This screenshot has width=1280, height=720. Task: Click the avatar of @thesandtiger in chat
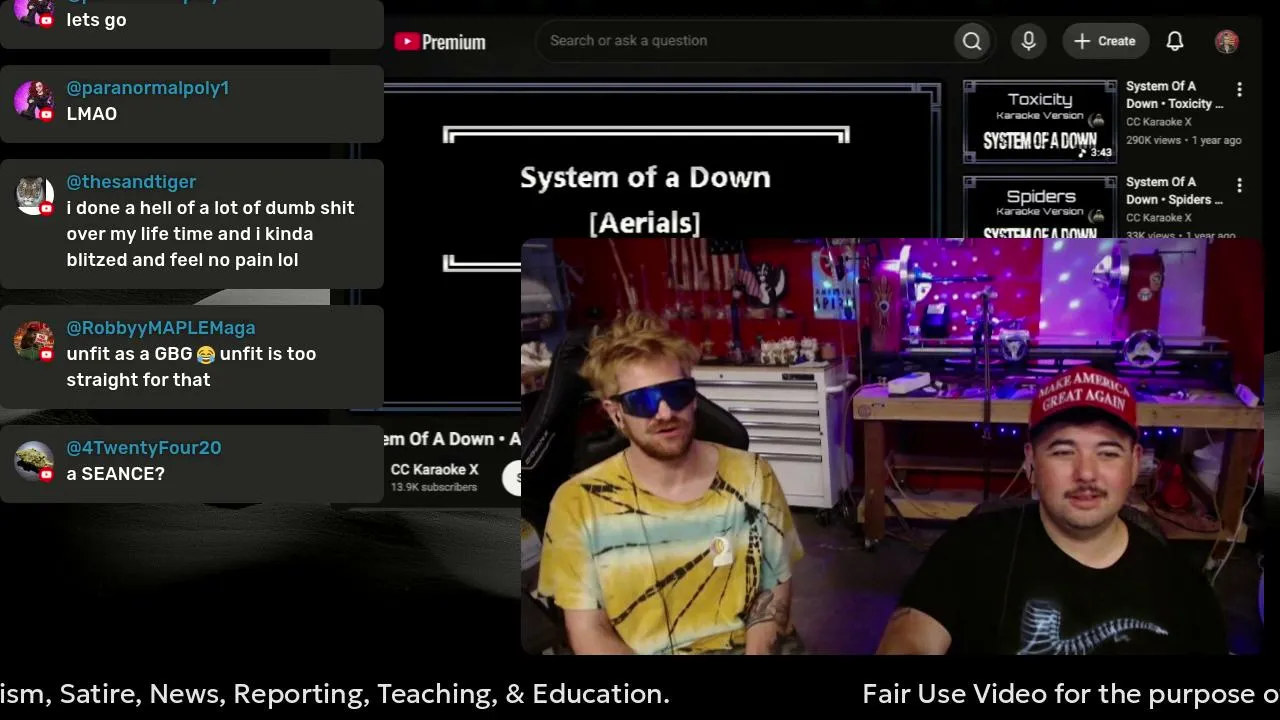pos(34,194)
